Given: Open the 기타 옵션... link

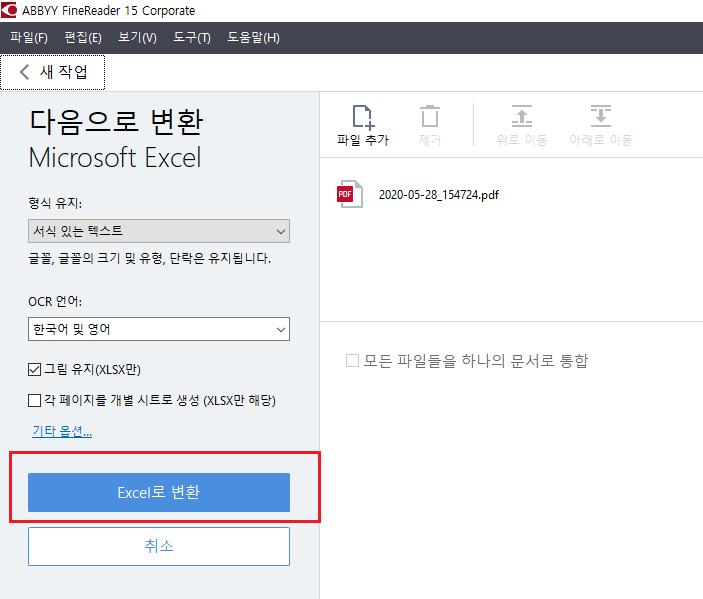Looking at the screenshot, I should (62, 431).
